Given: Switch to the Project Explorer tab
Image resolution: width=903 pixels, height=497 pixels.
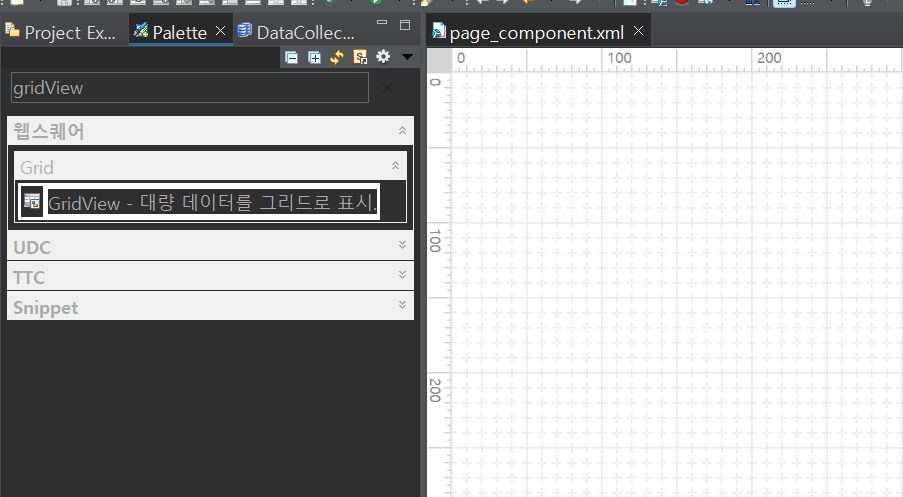Looking at the screenshot, I should [x=60, y=32].
